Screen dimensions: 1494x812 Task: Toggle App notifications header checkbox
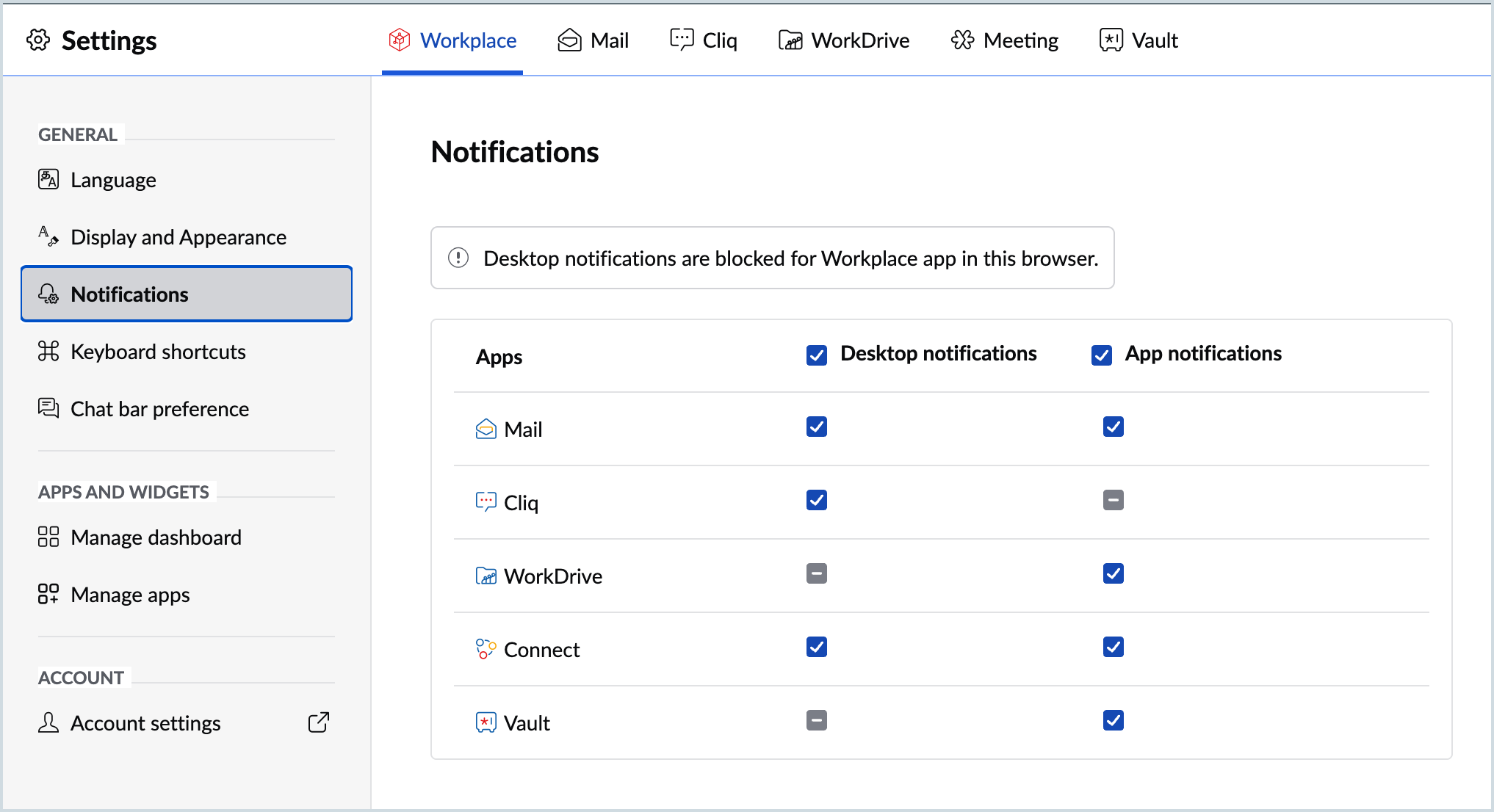point(1102,355)
